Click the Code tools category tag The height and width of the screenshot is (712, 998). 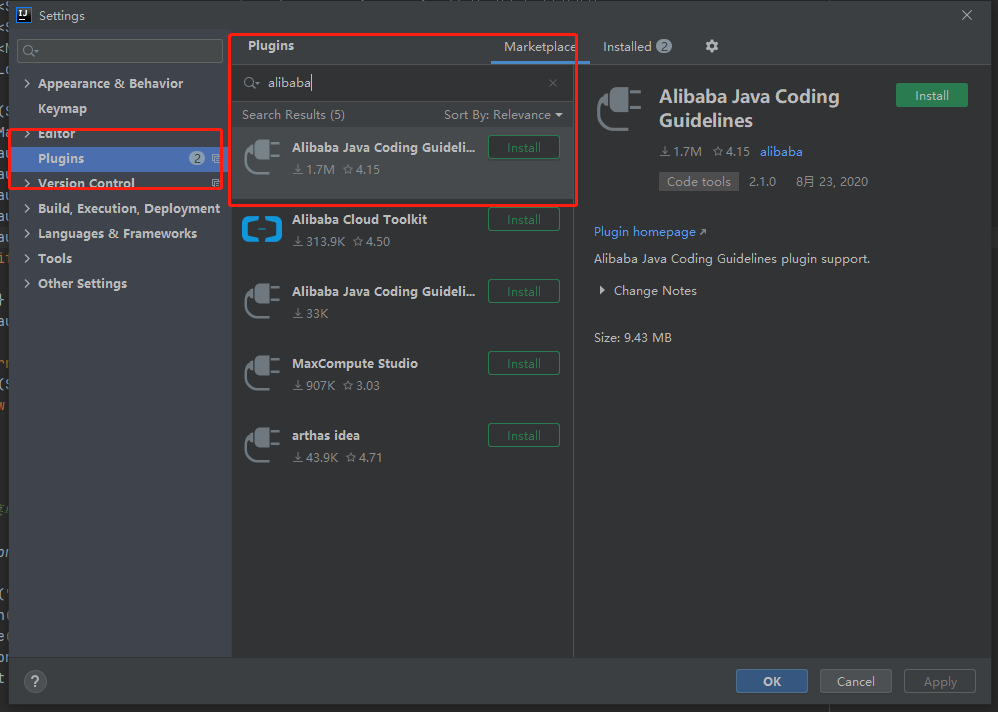tap(699, 181)
